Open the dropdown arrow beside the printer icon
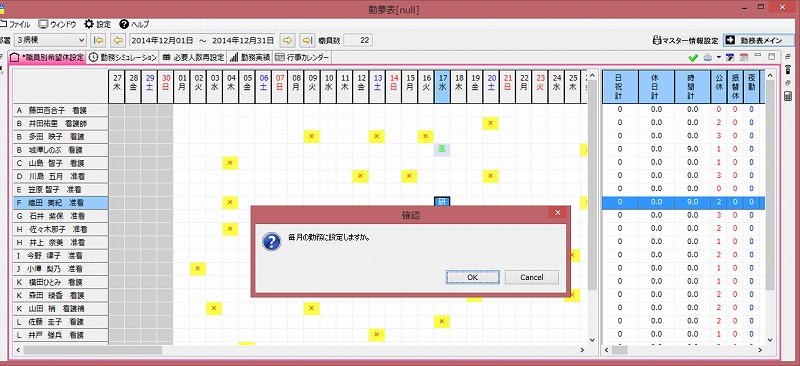This screenshot has width=800, height=366. [718, 58]
